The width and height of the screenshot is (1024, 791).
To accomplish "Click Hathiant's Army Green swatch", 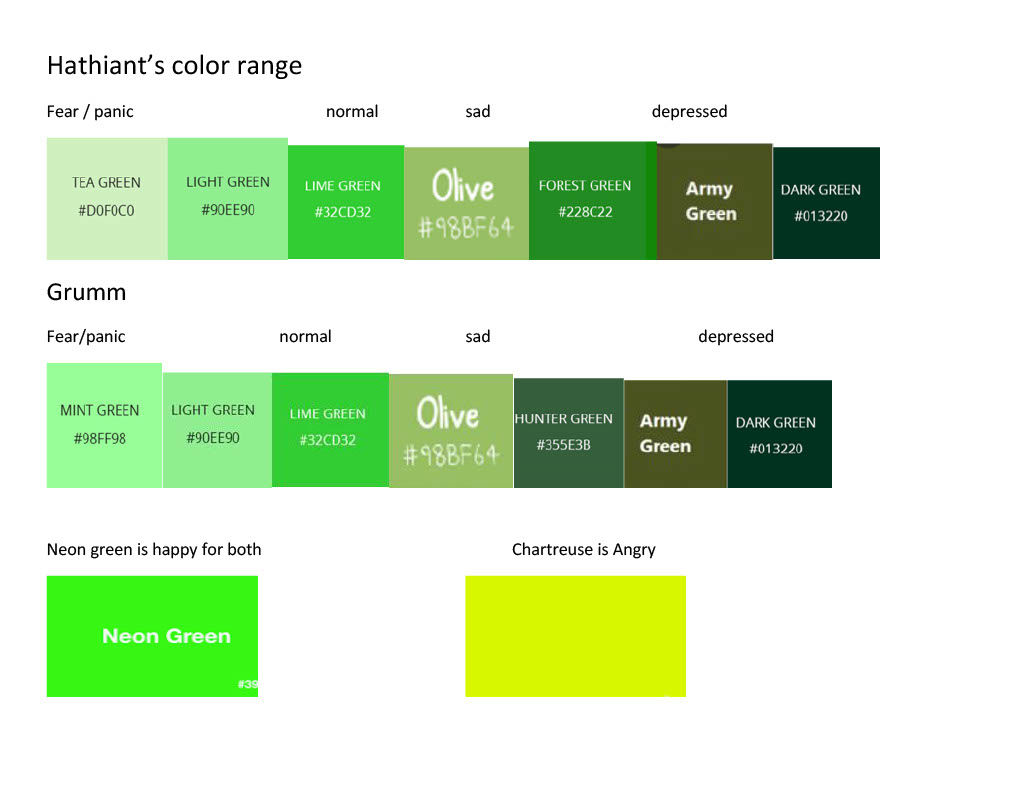I will coord(714,202).
